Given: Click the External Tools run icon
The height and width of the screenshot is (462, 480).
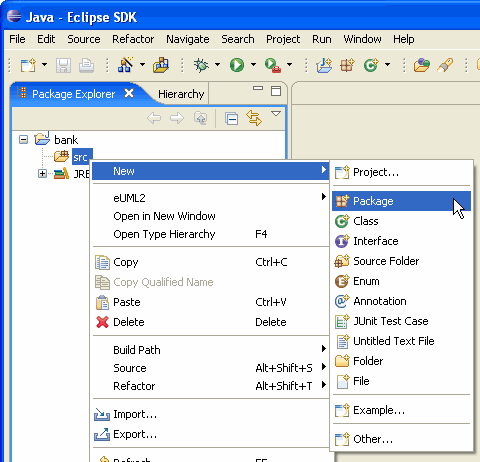Looking at the screenshot, I should coord(273,65).
